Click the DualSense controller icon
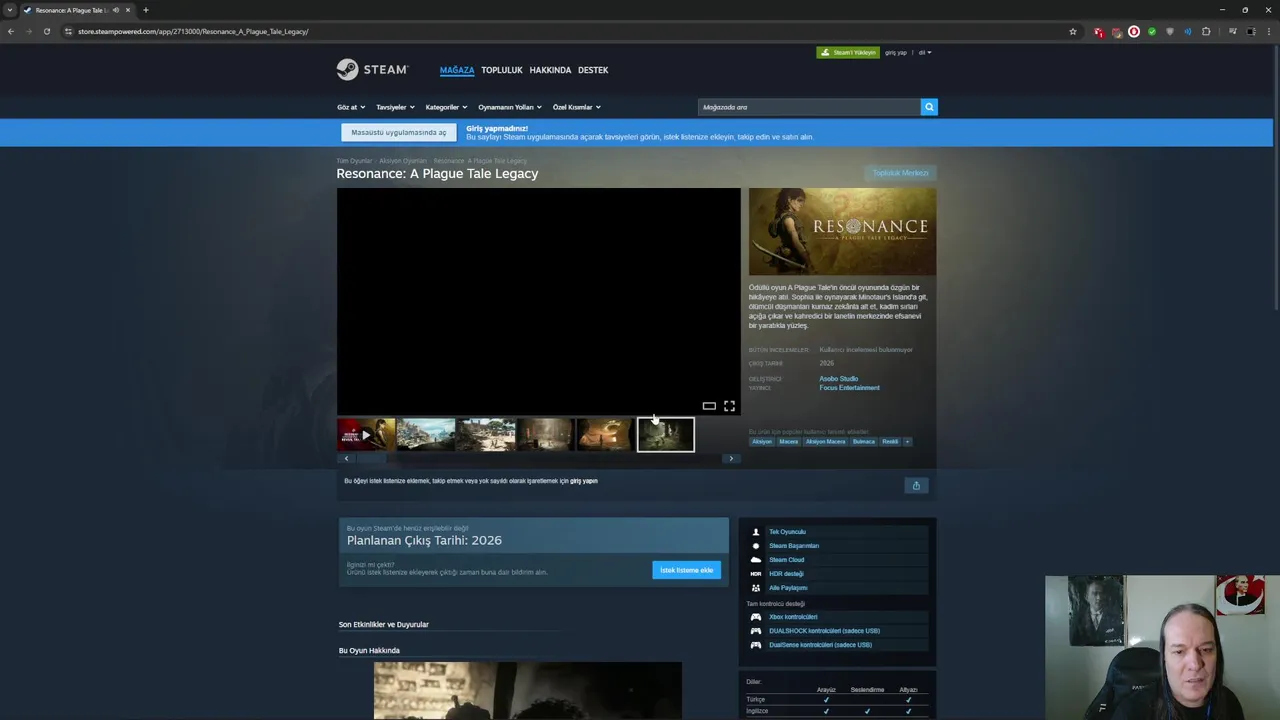 (756, 645)
